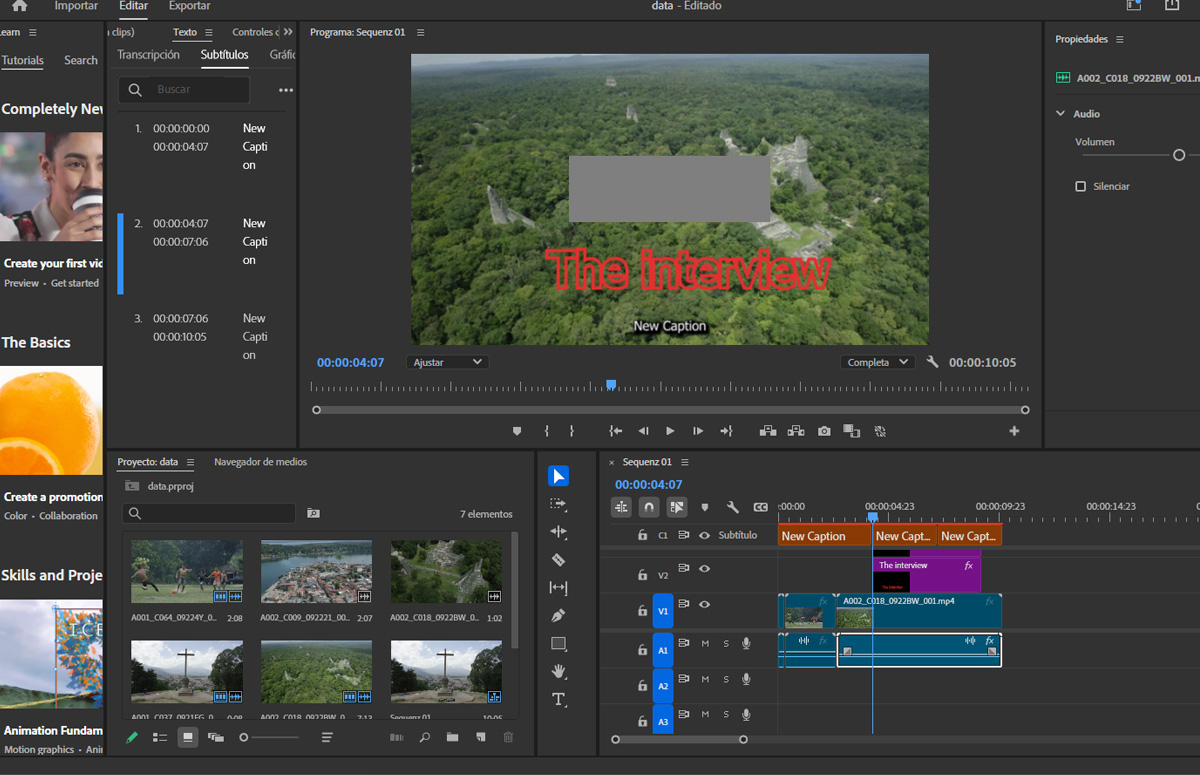Collapse the Audio section in Propiedades

point(1061,114)
